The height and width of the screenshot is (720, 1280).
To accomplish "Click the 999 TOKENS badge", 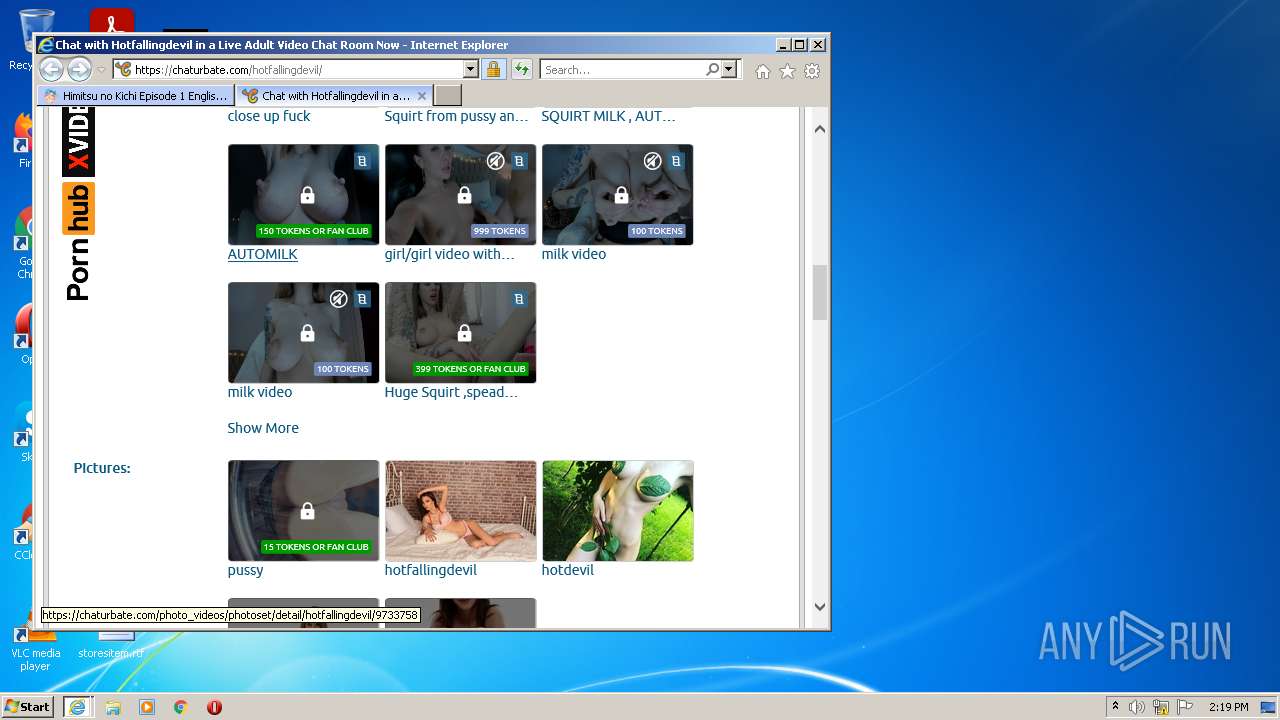I will pos(500,231).
